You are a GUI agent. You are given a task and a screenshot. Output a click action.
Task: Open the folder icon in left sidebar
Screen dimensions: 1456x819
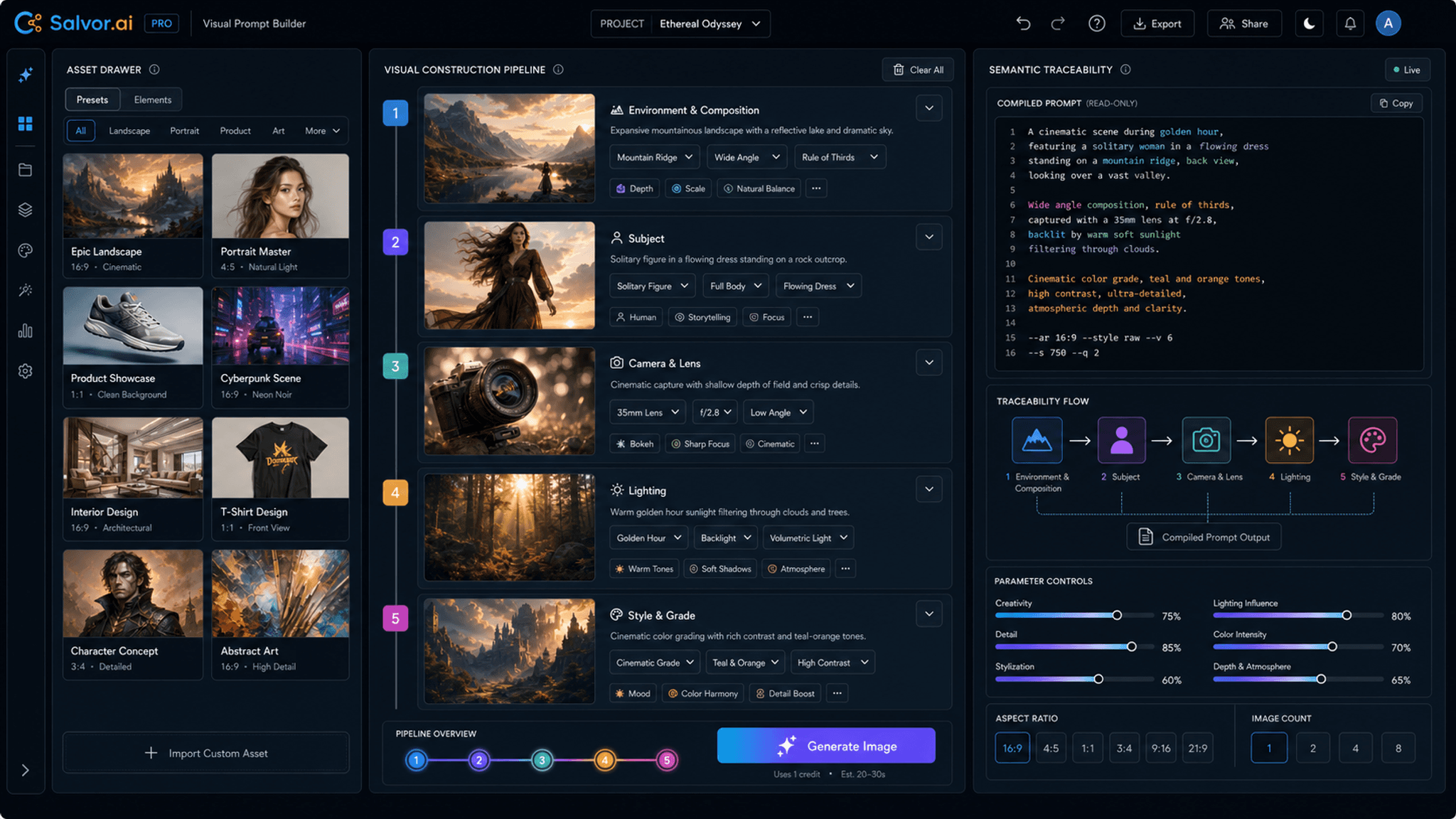26,170
